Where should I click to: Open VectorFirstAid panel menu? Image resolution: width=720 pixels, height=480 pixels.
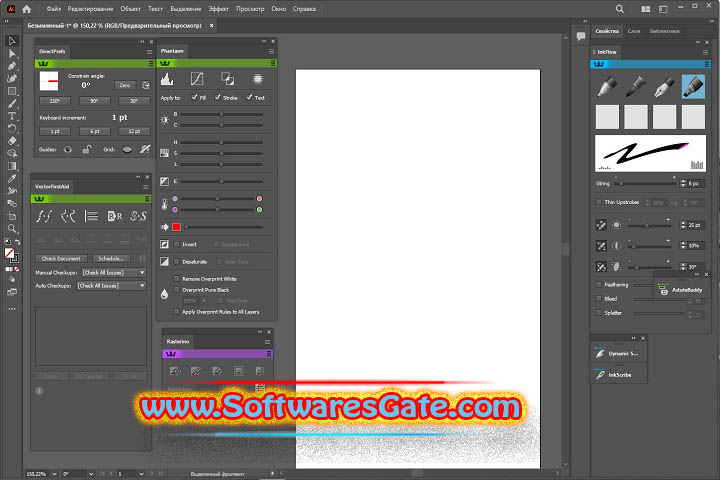[146, 187]
